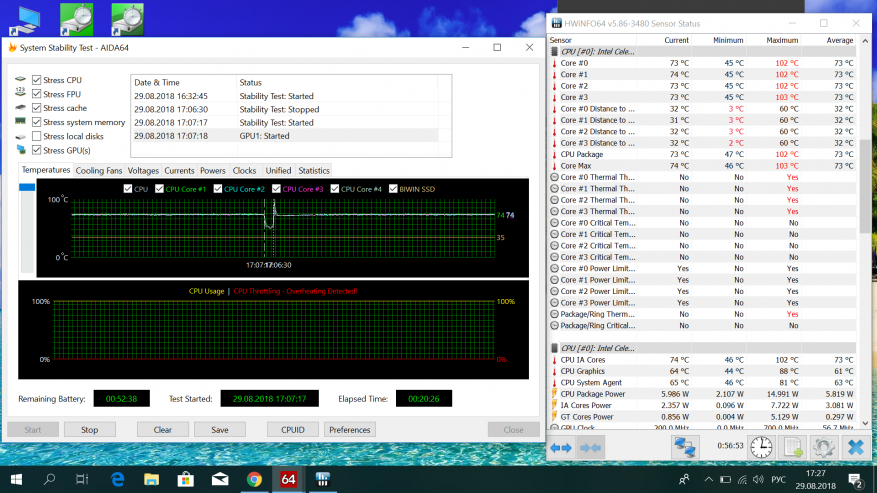Switch to Currents tab
Viewport: 877px width, 493px height.
tap(179, 171)
